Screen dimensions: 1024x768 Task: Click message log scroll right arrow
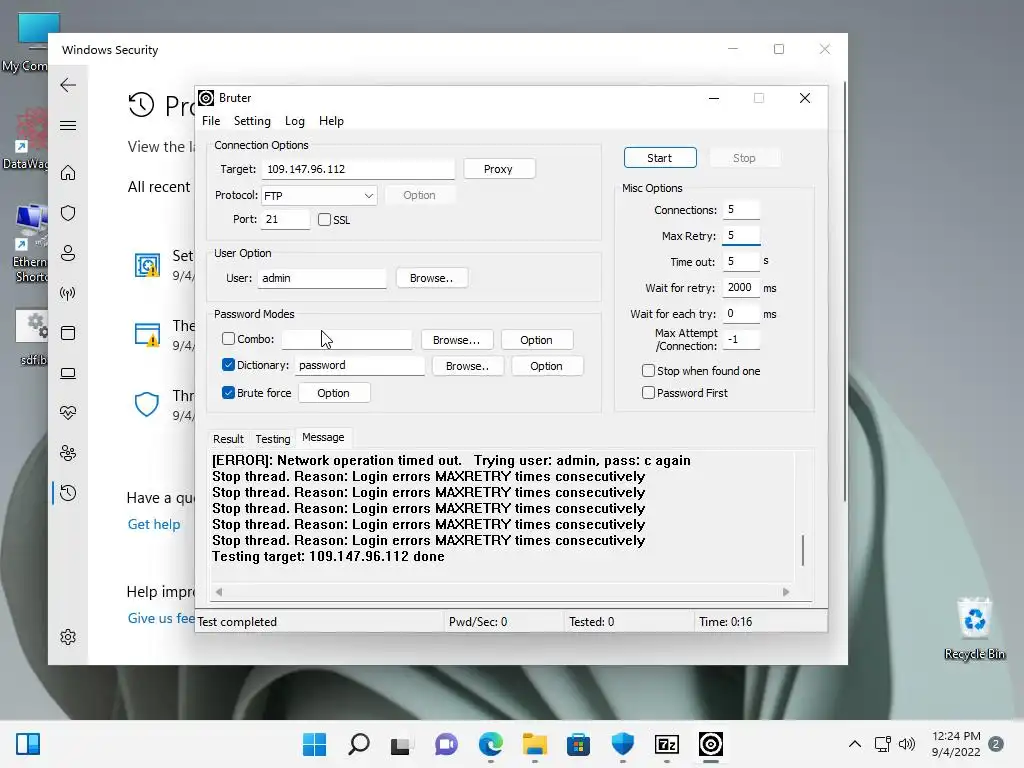click(x=786, y=592)
